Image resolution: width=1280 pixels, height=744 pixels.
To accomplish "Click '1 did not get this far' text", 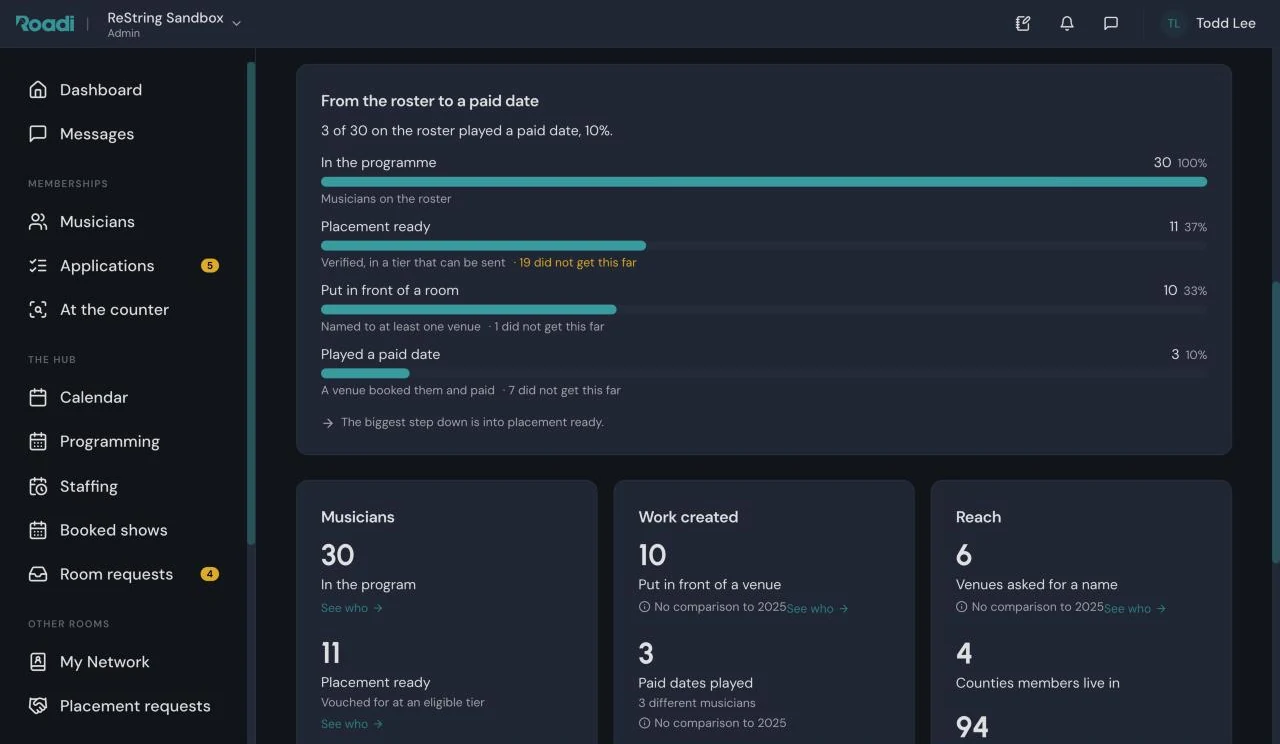I will click(x=549, y=327).
